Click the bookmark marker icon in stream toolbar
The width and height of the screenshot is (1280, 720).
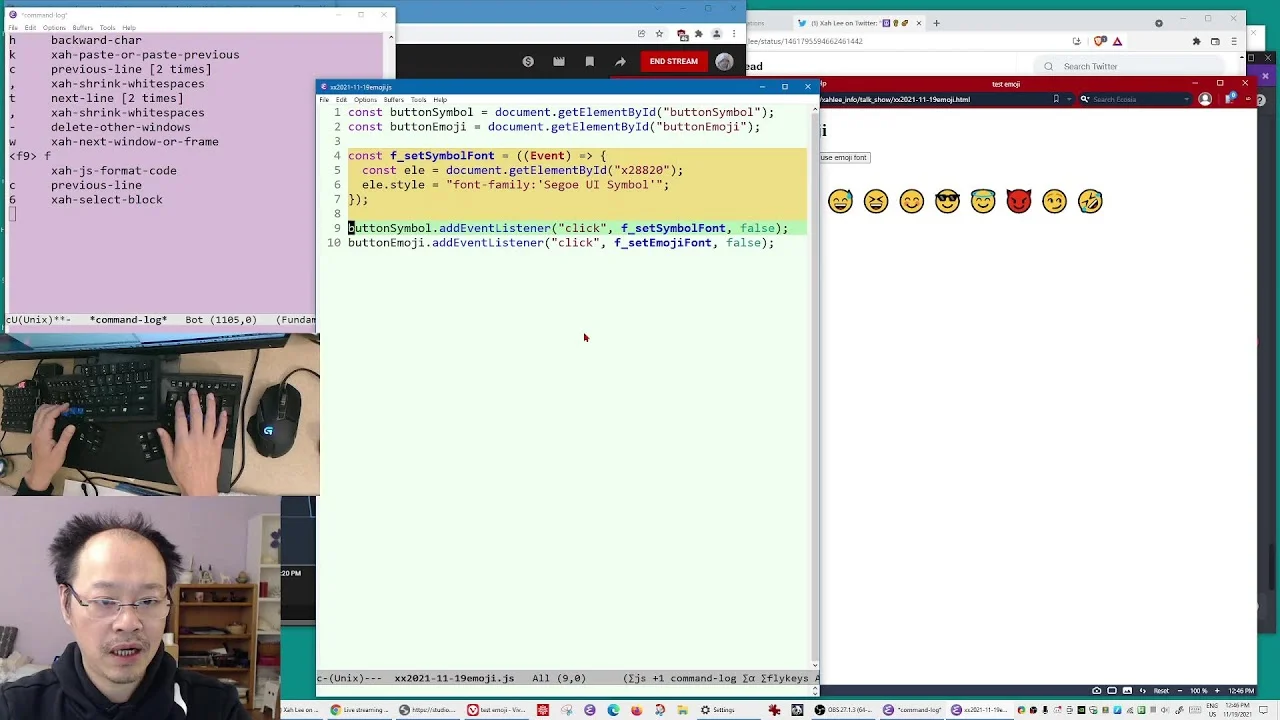pos(589,62)
